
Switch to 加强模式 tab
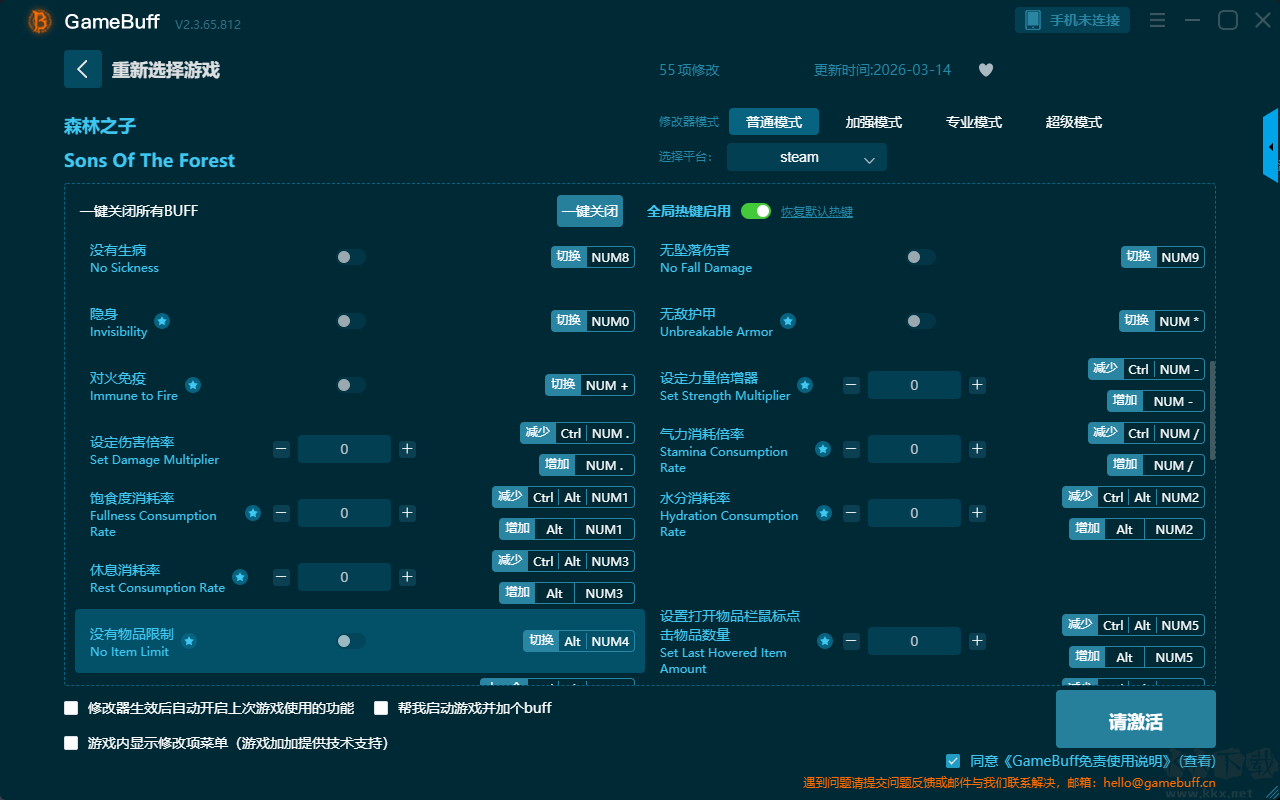pyautogui.click(x=874, y=122)
